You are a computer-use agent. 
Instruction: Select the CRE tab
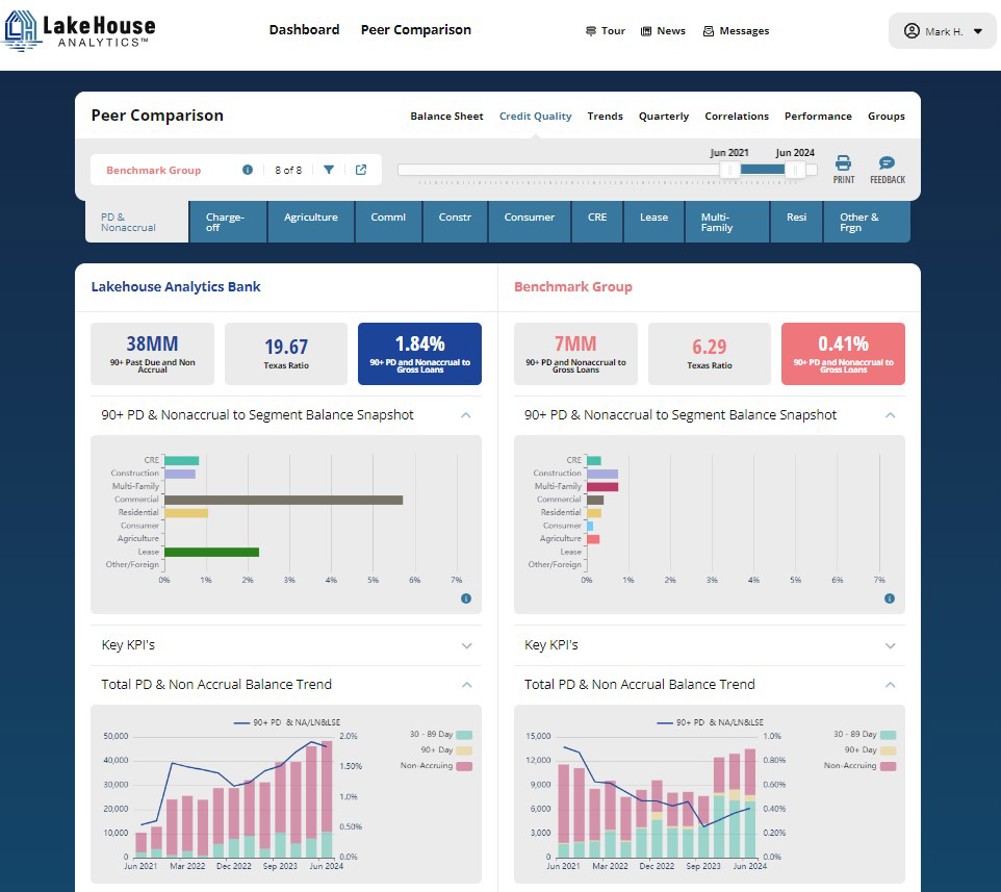pyautogui.click(x=597, y=222)
